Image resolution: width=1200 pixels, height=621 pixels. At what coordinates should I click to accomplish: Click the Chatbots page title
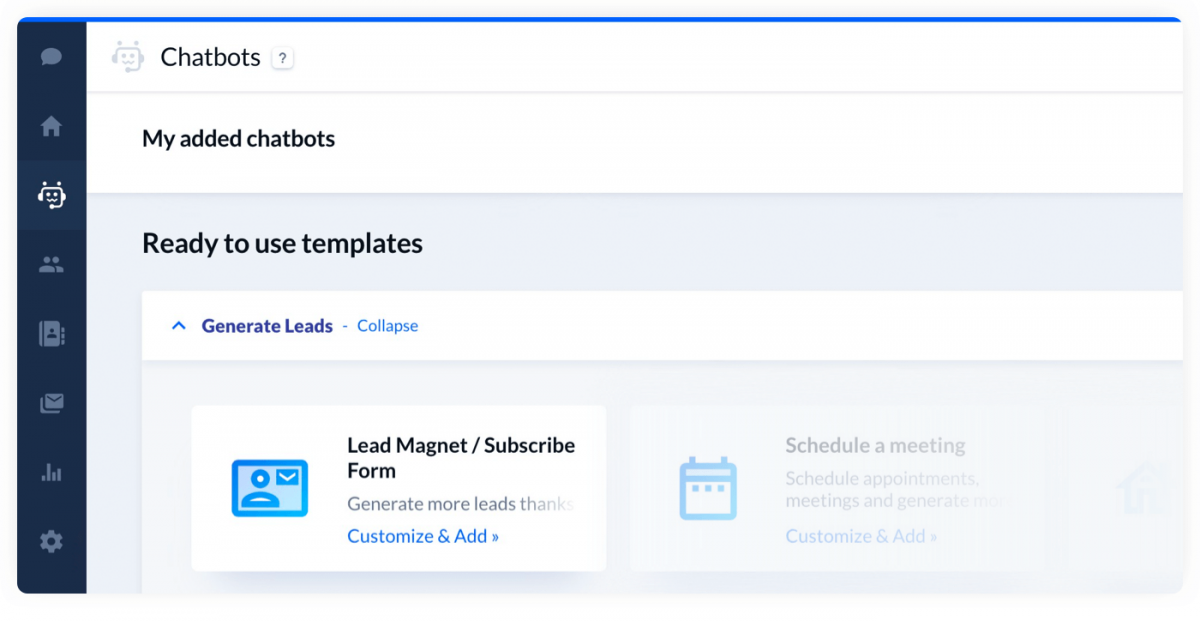pos(210,57)
